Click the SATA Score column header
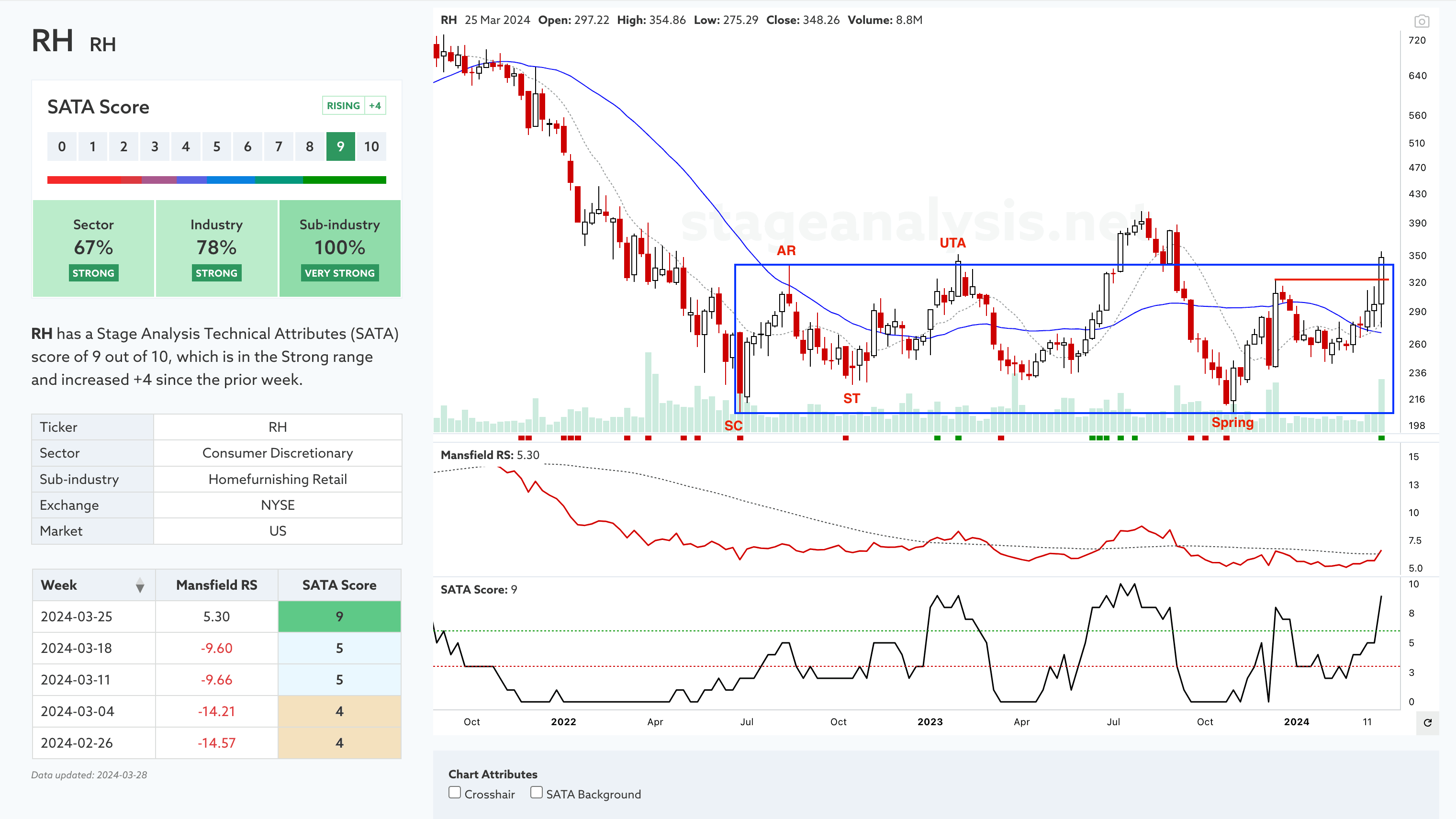Image resolution: width=1456 pixels, height=819 pixels. pos(339,585)
